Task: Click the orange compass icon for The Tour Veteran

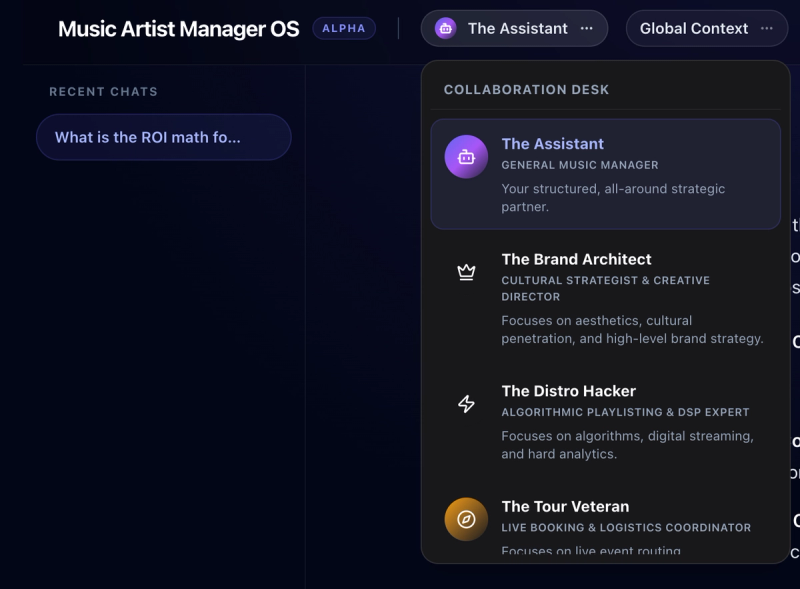Action: click(466, 520)
